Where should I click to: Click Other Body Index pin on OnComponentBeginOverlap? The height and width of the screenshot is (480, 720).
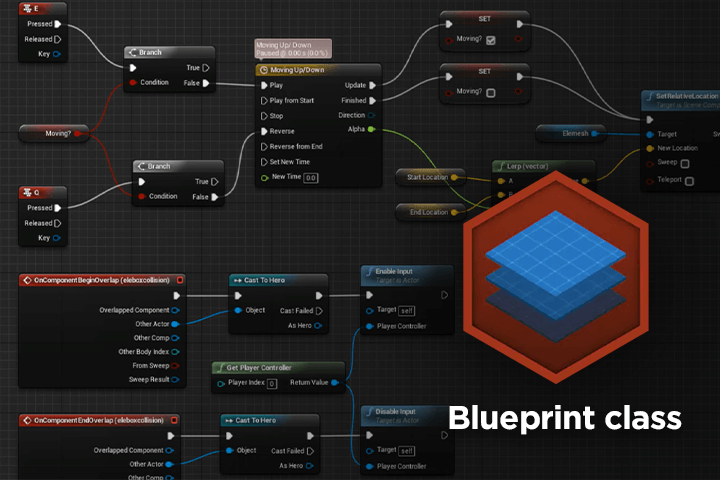pos(175,352)
